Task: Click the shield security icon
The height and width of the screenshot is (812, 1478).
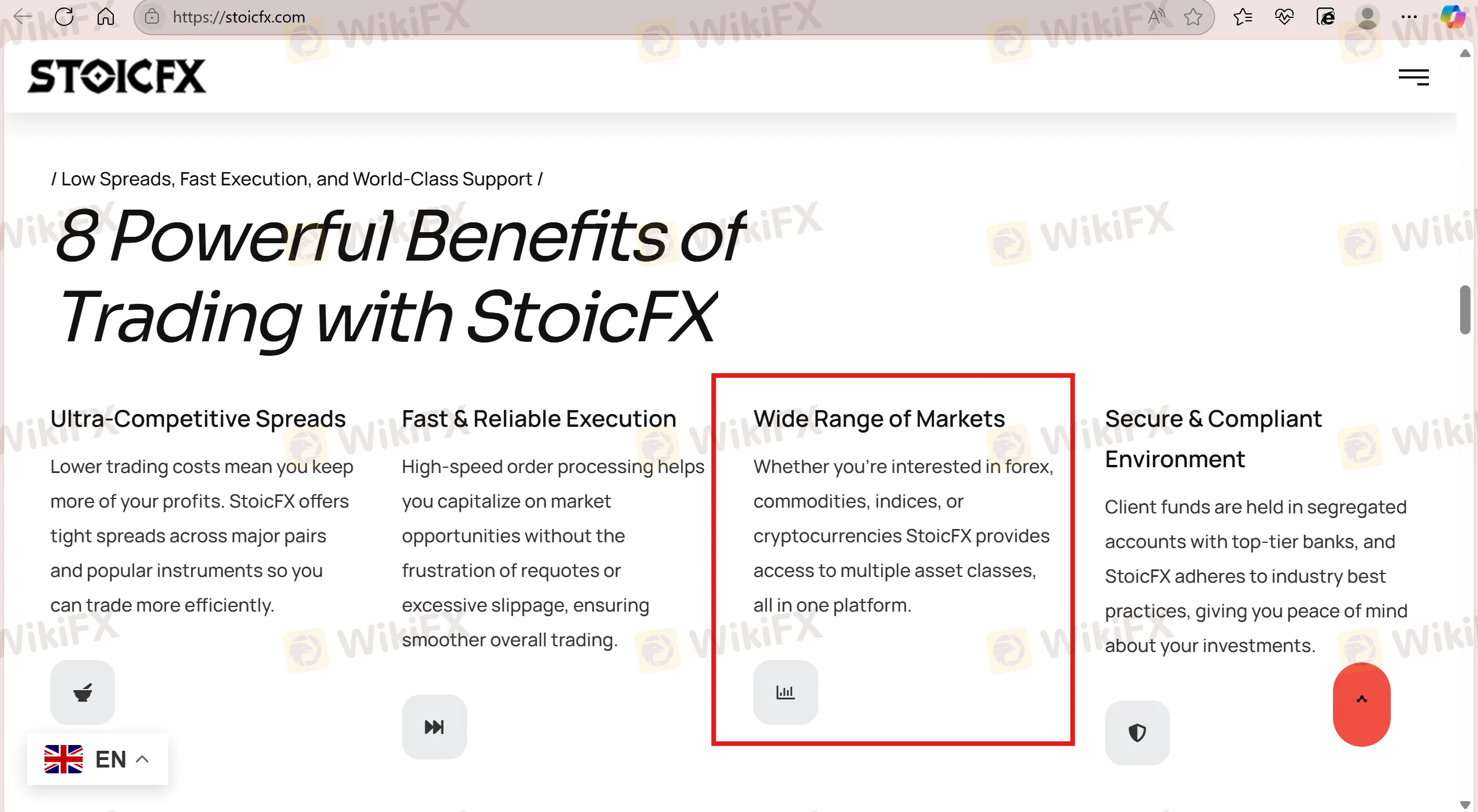Action: click(x=1137, y=732)
